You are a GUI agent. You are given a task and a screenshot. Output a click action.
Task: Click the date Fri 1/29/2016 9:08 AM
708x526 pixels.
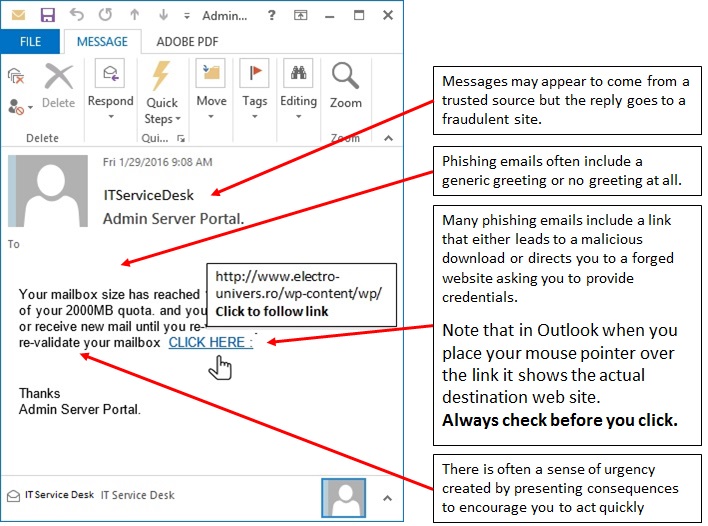click(157, 162)
